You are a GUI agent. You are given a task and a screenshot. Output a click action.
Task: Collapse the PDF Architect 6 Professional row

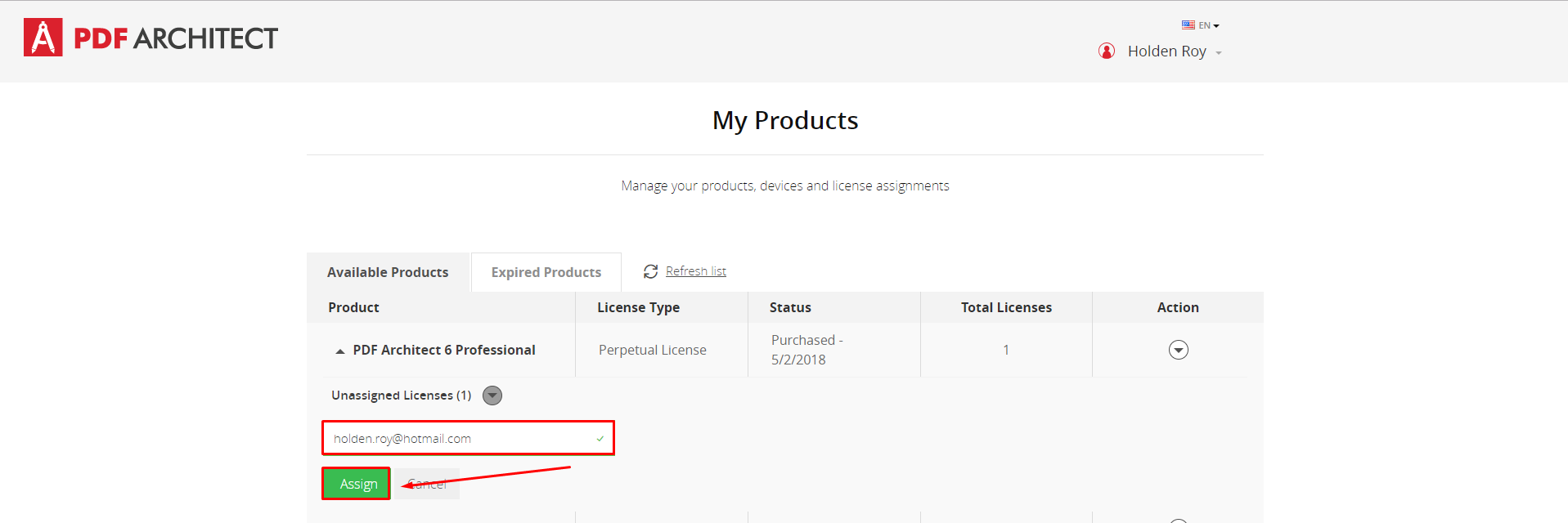pos(340,351)
